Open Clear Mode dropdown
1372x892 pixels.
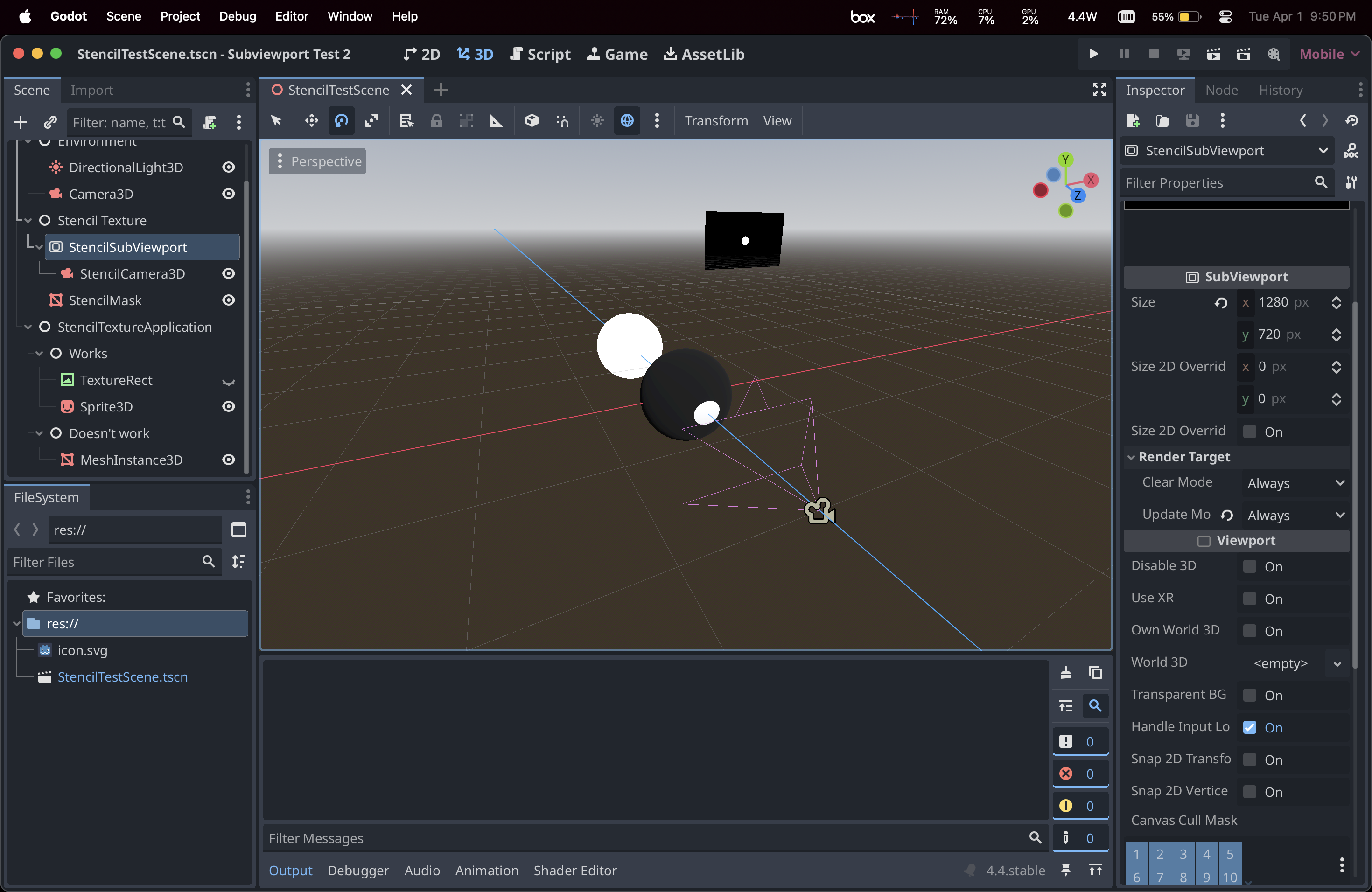1295,483
